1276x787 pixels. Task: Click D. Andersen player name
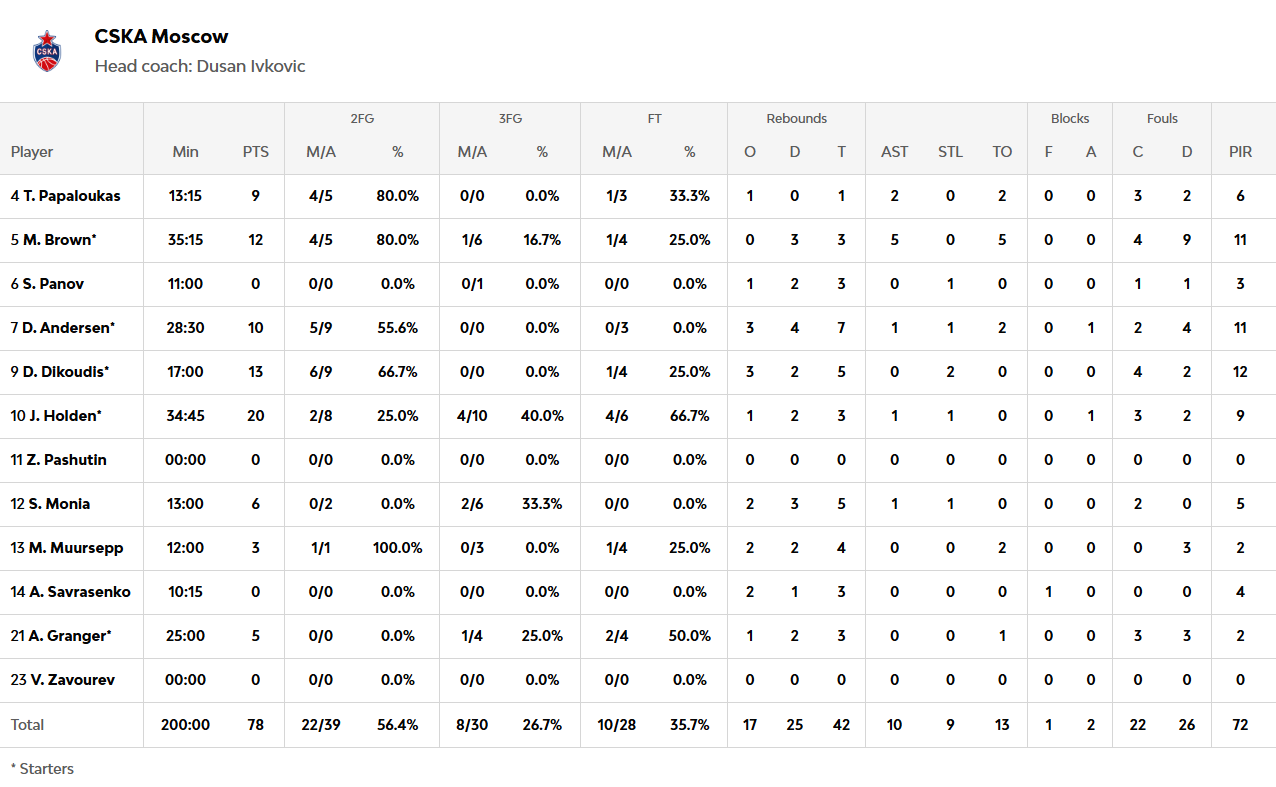coord(63,328)
